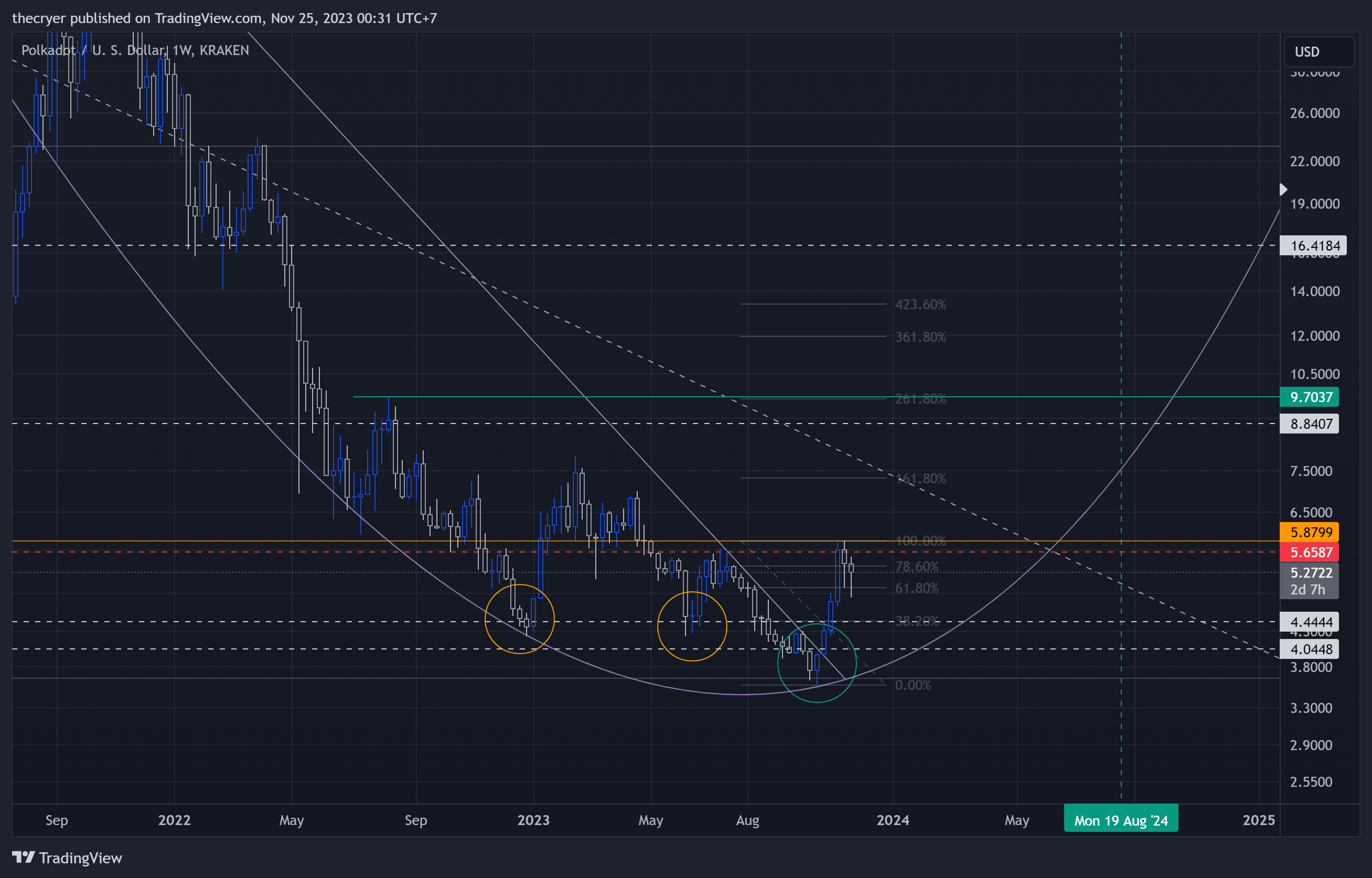Click the 361.80% Fibonacci level label
This screenshot has height=878, width=1372.
(920, 337)
